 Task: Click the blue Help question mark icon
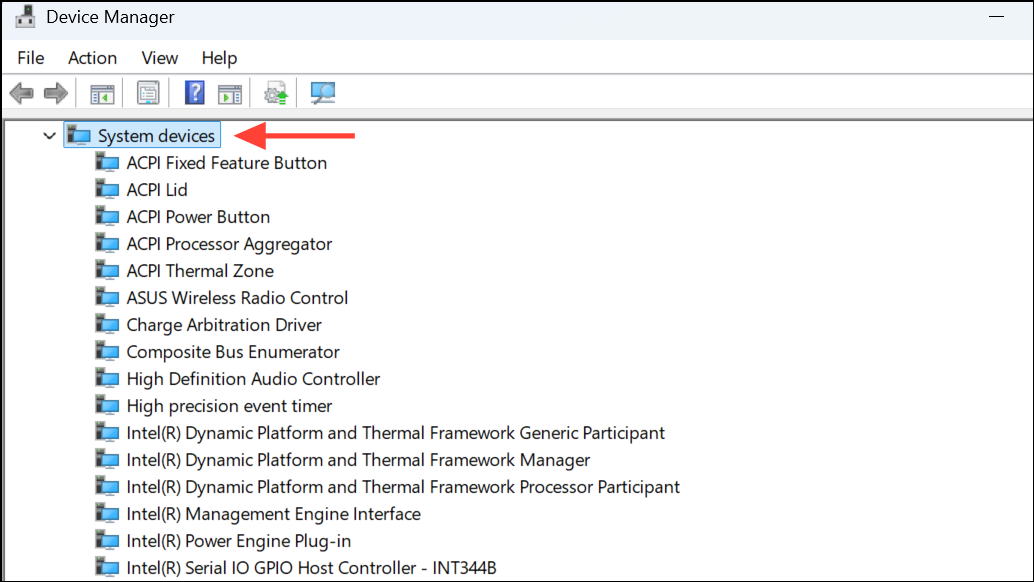tap(195, 93)
